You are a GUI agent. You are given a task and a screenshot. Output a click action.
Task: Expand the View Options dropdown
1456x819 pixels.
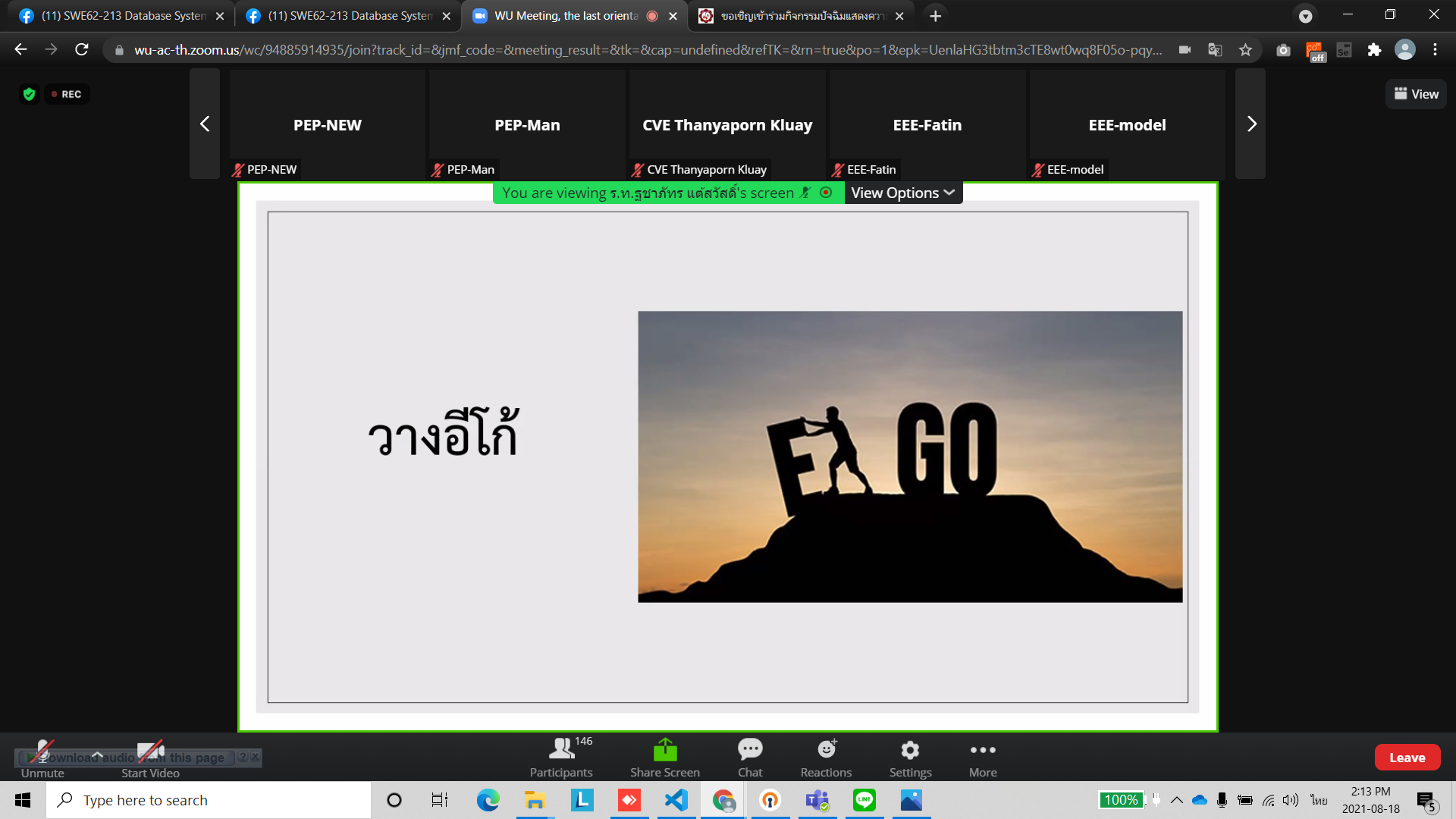pos(902,193)
